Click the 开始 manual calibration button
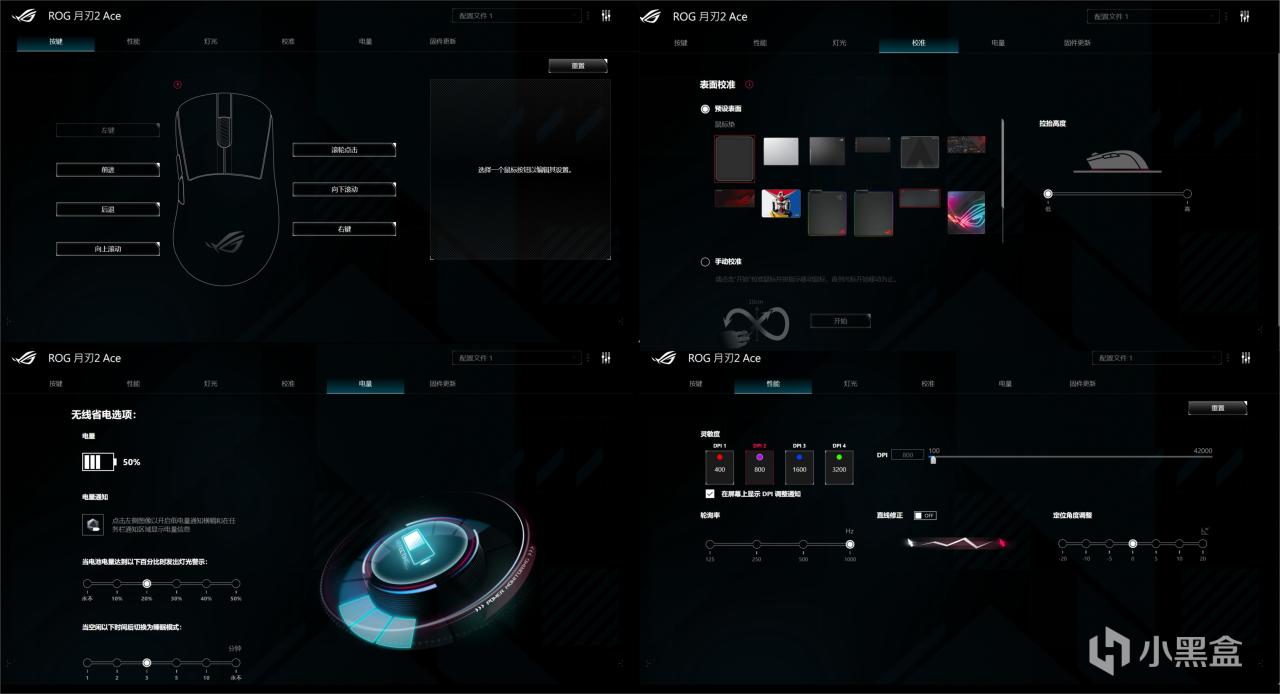The image size is (1280, 694). coord(840,321)
